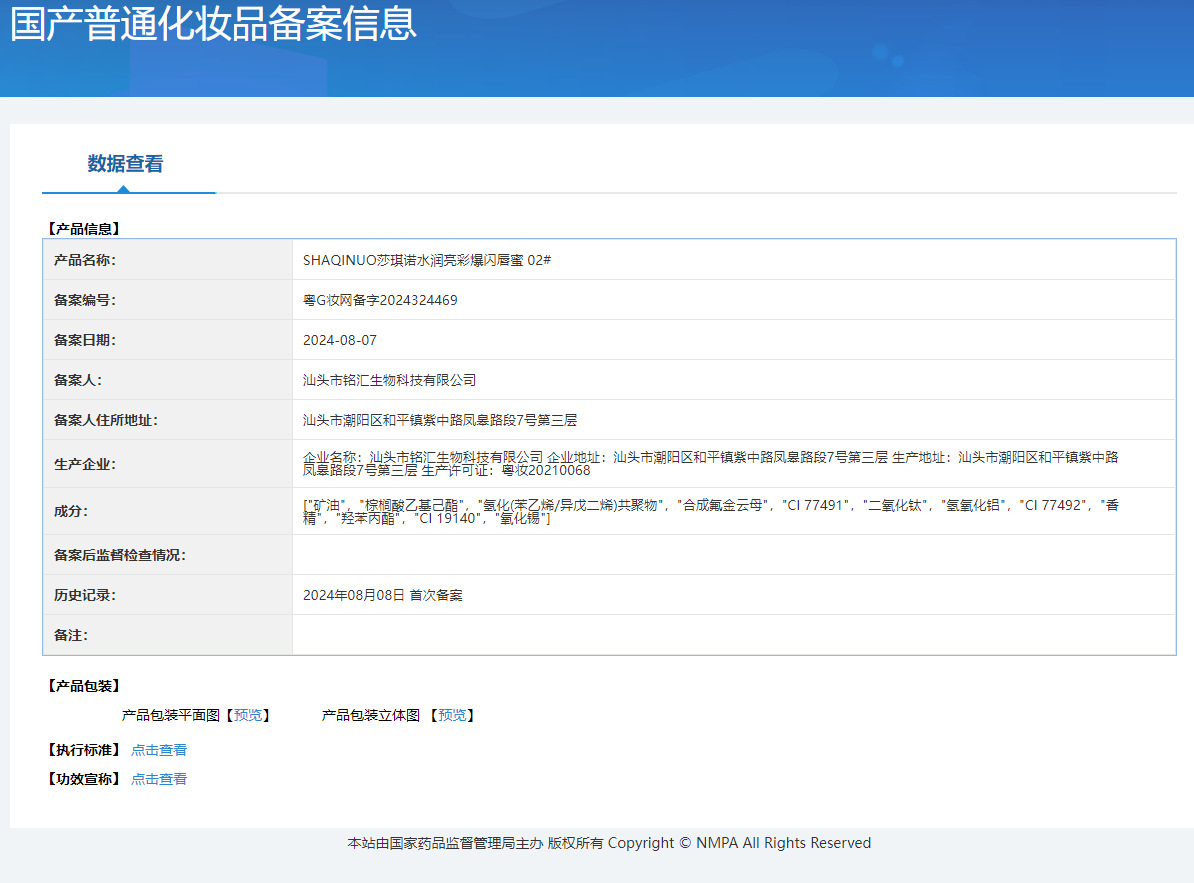
Task: Click filer name 汕头市铭汇生物科技有限公司 in 备案人 row
Action: [389, 380]
